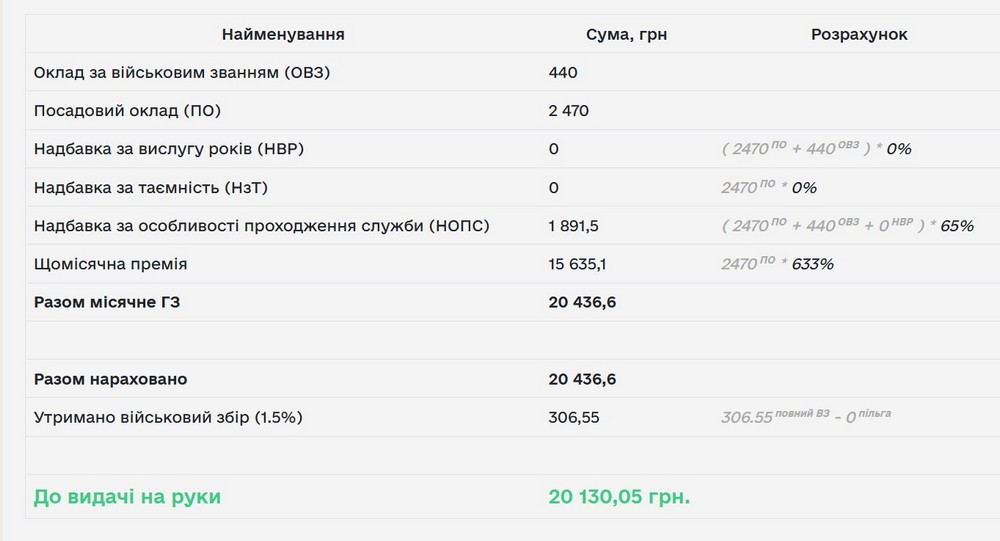1000x541 pixels.
Task: Click the Сума, грн column header
Action: (626, 34)
